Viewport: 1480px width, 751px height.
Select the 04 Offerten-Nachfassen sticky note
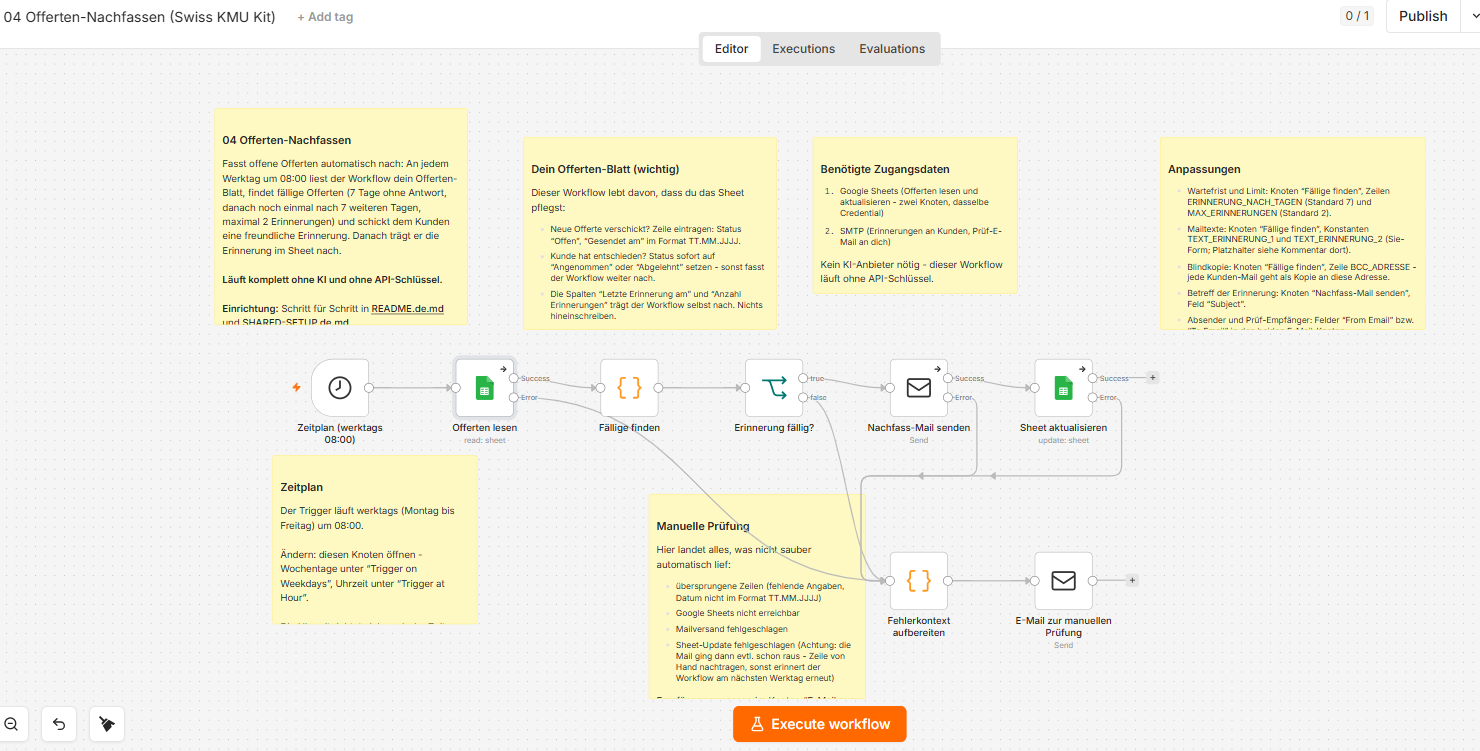click(340, 216)
